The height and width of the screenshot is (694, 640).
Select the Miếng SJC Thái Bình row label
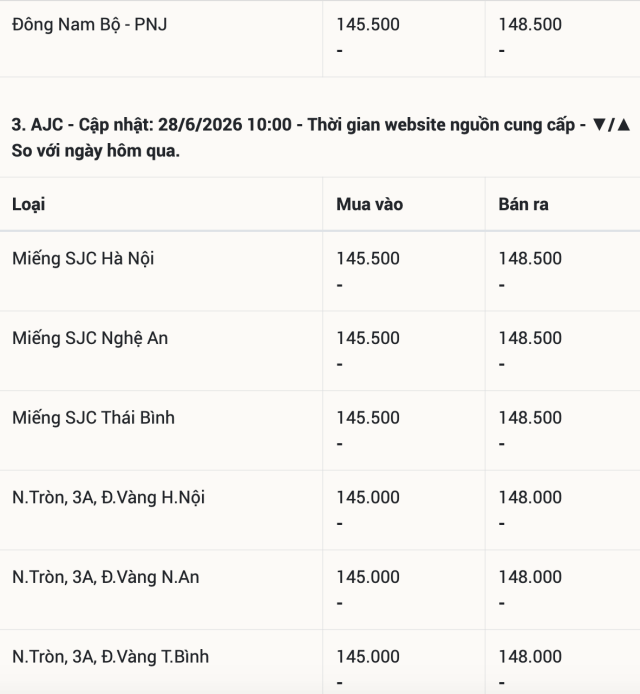pyautogui.click(x=93, y=418)
